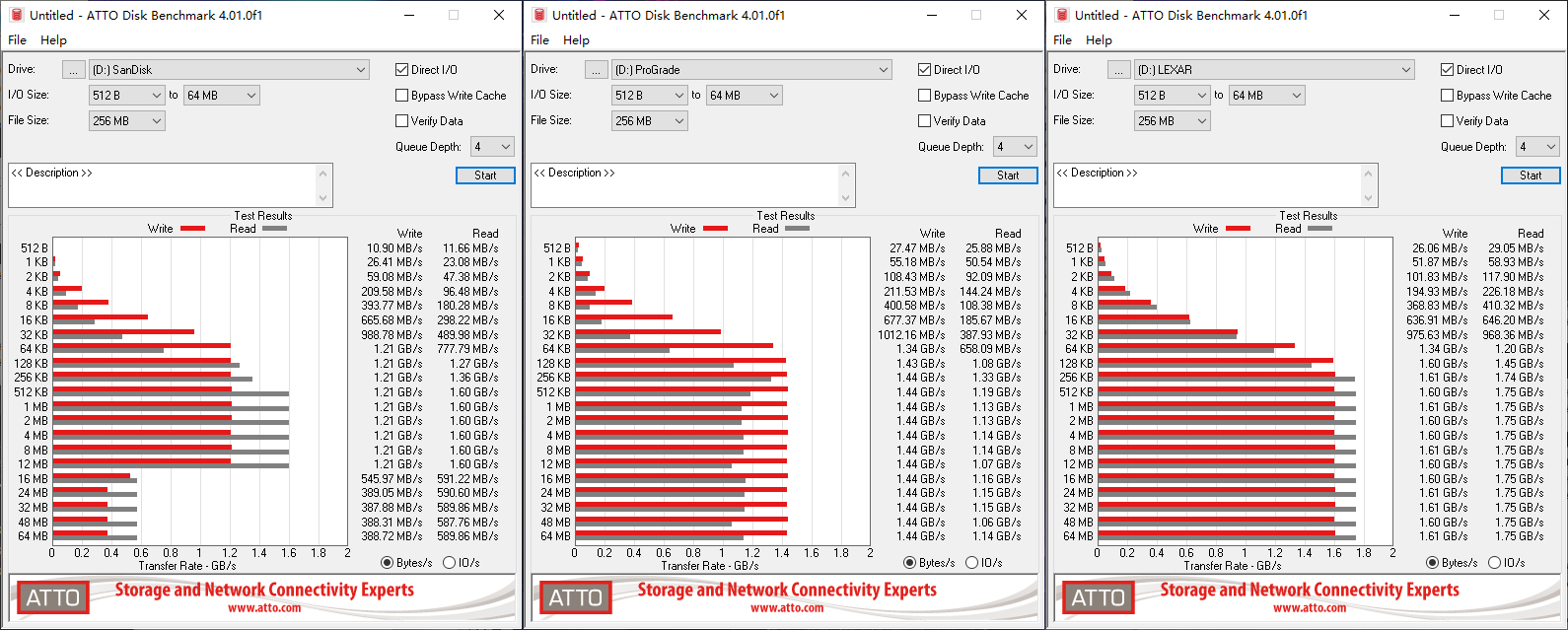
Task: Click Description text box in LEXAR window
Action: point(1208,185)
